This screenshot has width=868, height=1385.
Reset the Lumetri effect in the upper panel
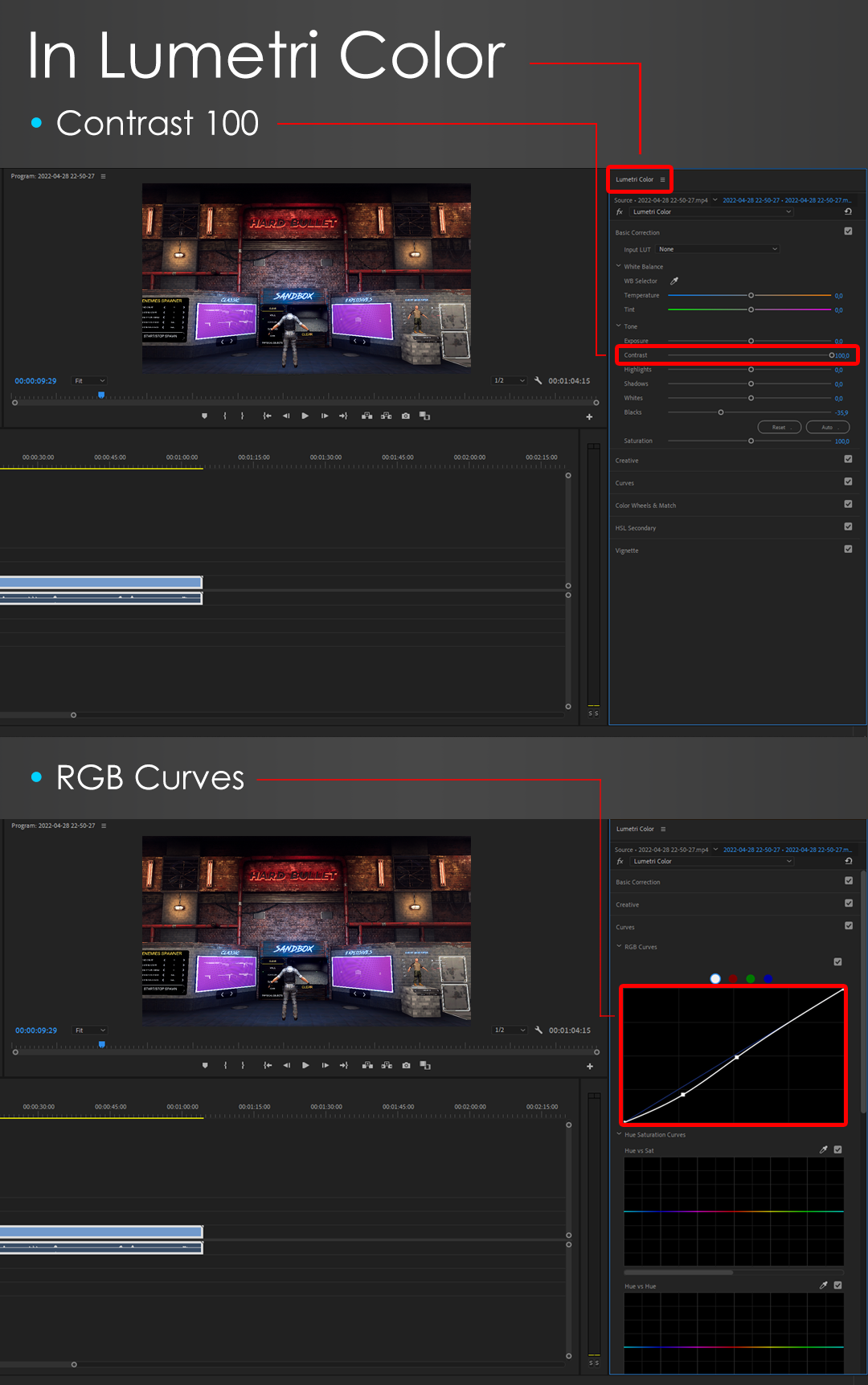point(848,211)
